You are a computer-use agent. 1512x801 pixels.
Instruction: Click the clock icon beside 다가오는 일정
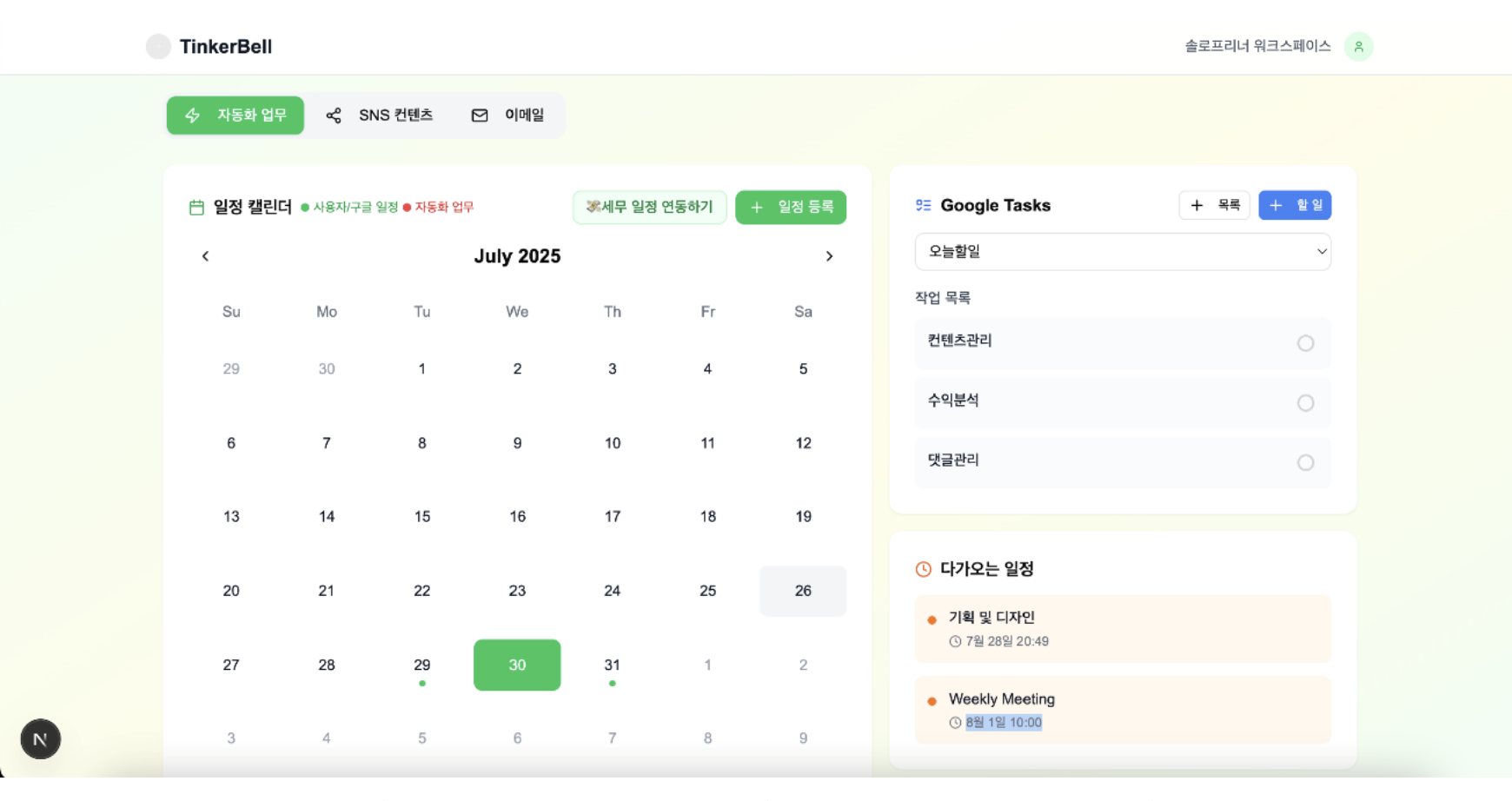[923, 569]
